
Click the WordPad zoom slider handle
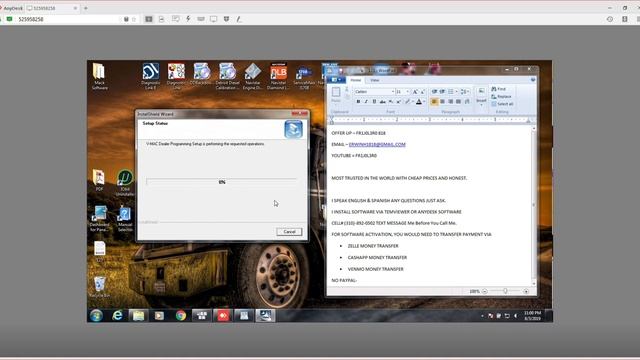click(x=505, y=291)
